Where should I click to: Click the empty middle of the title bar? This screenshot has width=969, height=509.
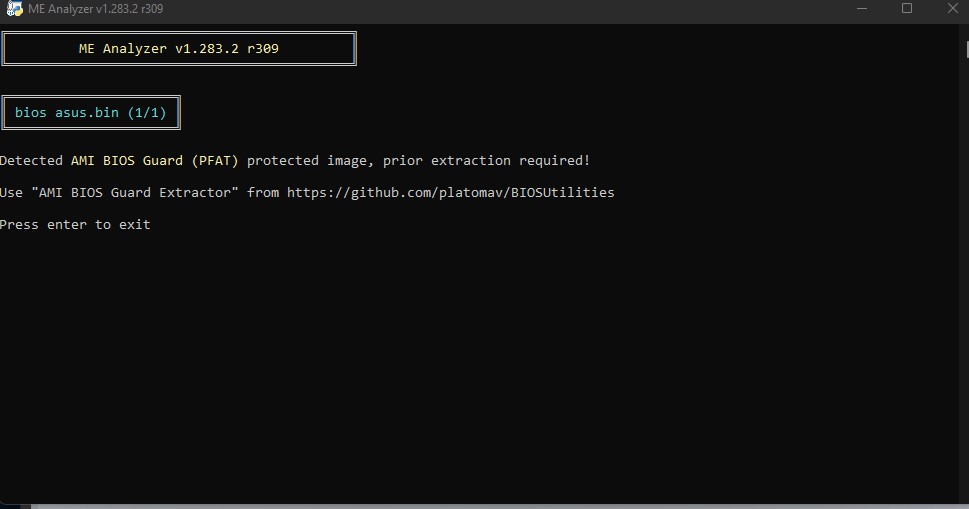coord(500,9)
